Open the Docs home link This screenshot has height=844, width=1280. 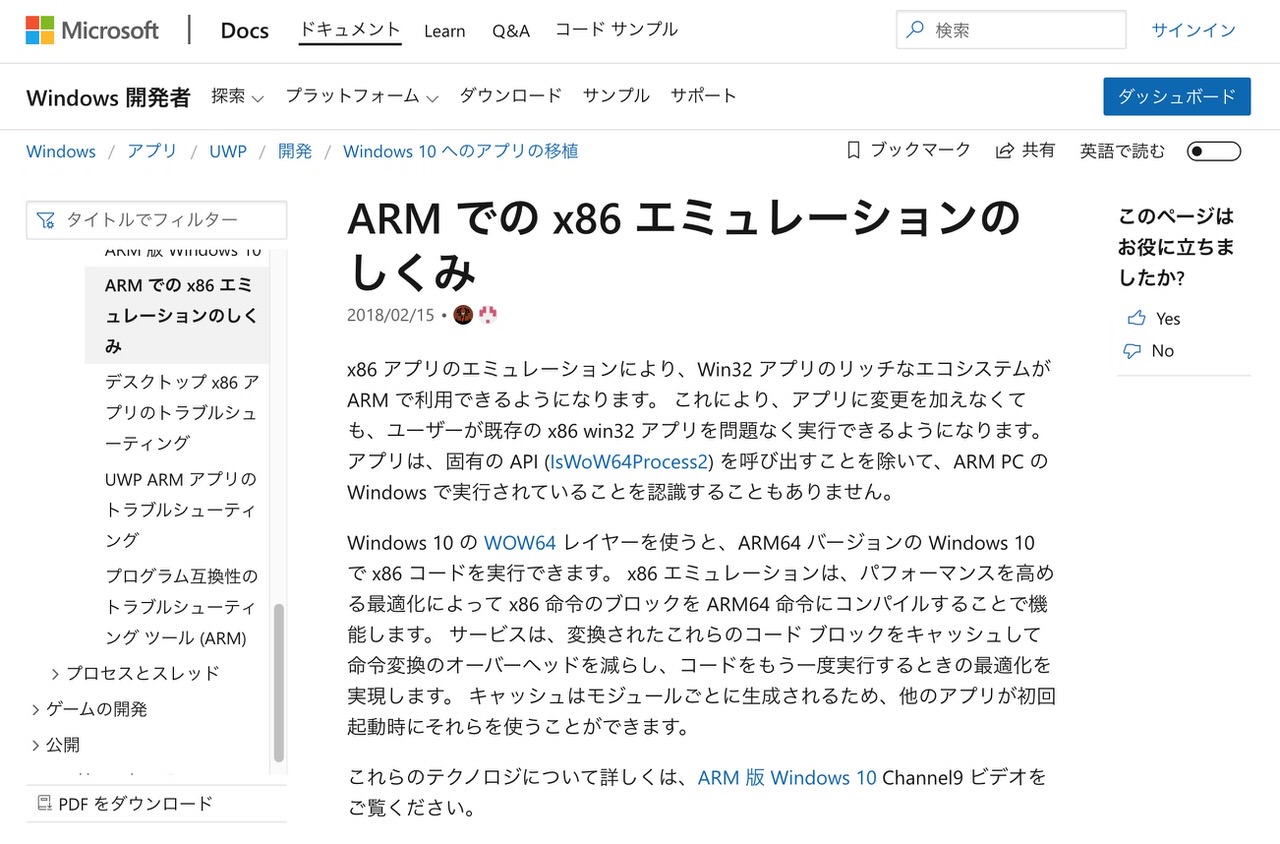pos(244,30)
